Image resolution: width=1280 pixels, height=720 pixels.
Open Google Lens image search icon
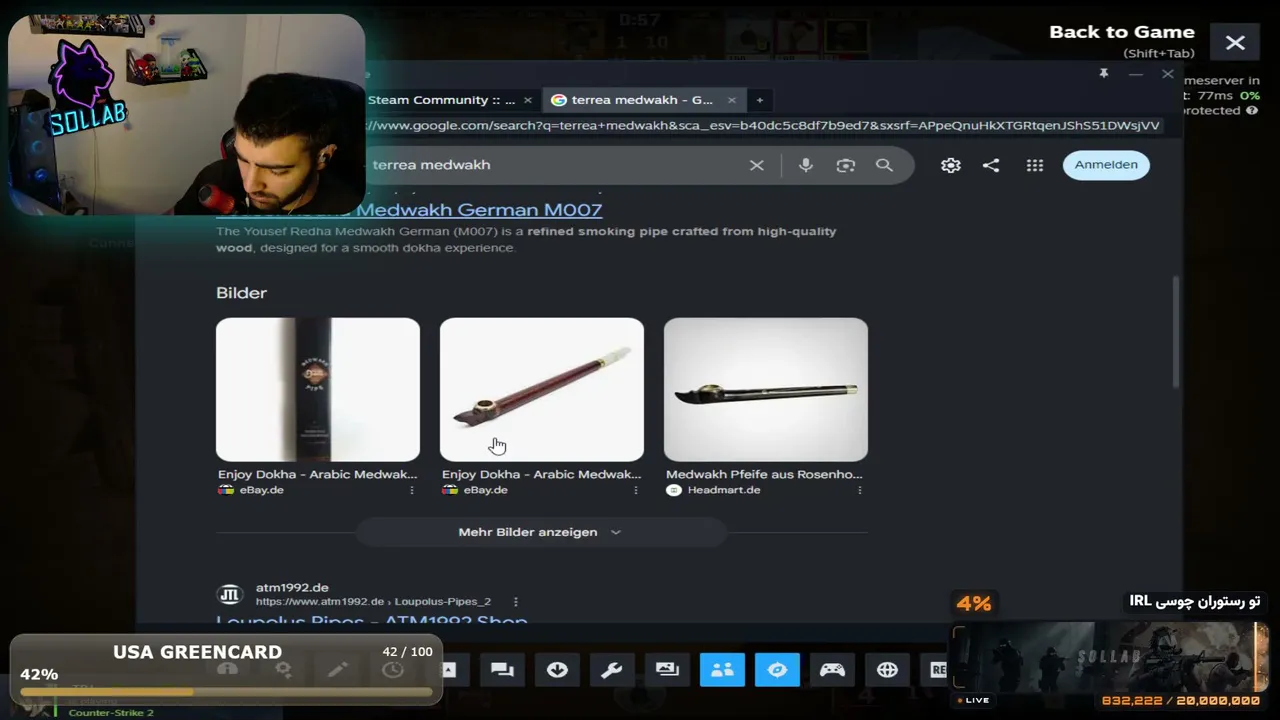[846, 165]
